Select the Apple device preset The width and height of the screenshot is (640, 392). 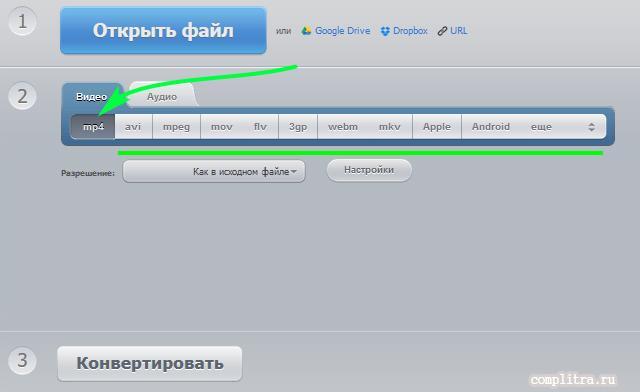(437, 127)
